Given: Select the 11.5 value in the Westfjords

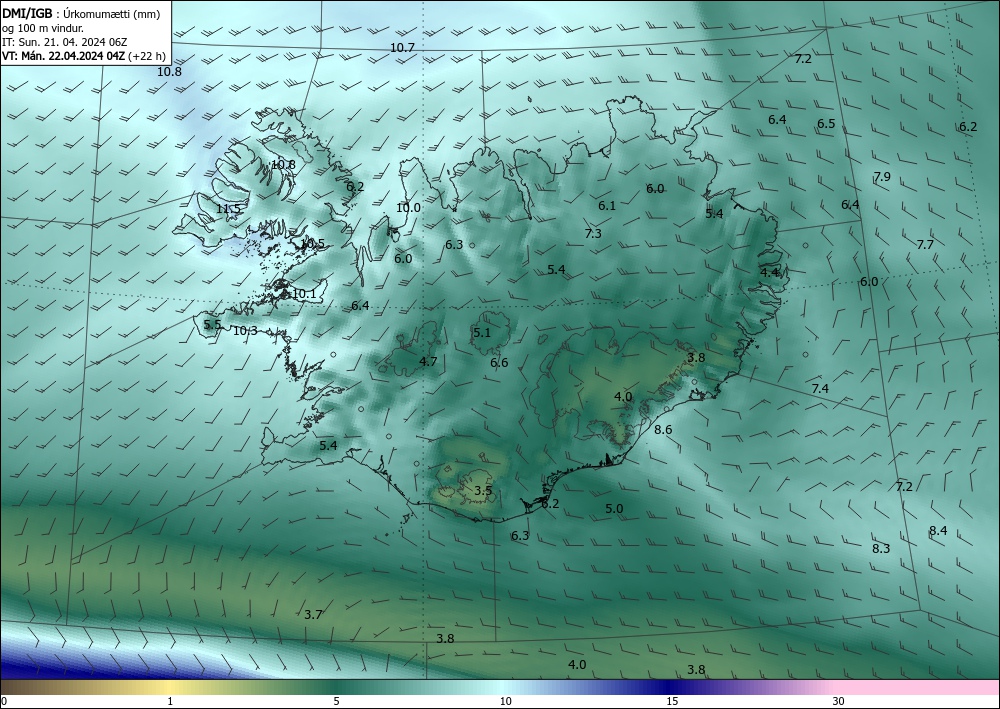Looking at the screenshot, I should pos(228,209).
